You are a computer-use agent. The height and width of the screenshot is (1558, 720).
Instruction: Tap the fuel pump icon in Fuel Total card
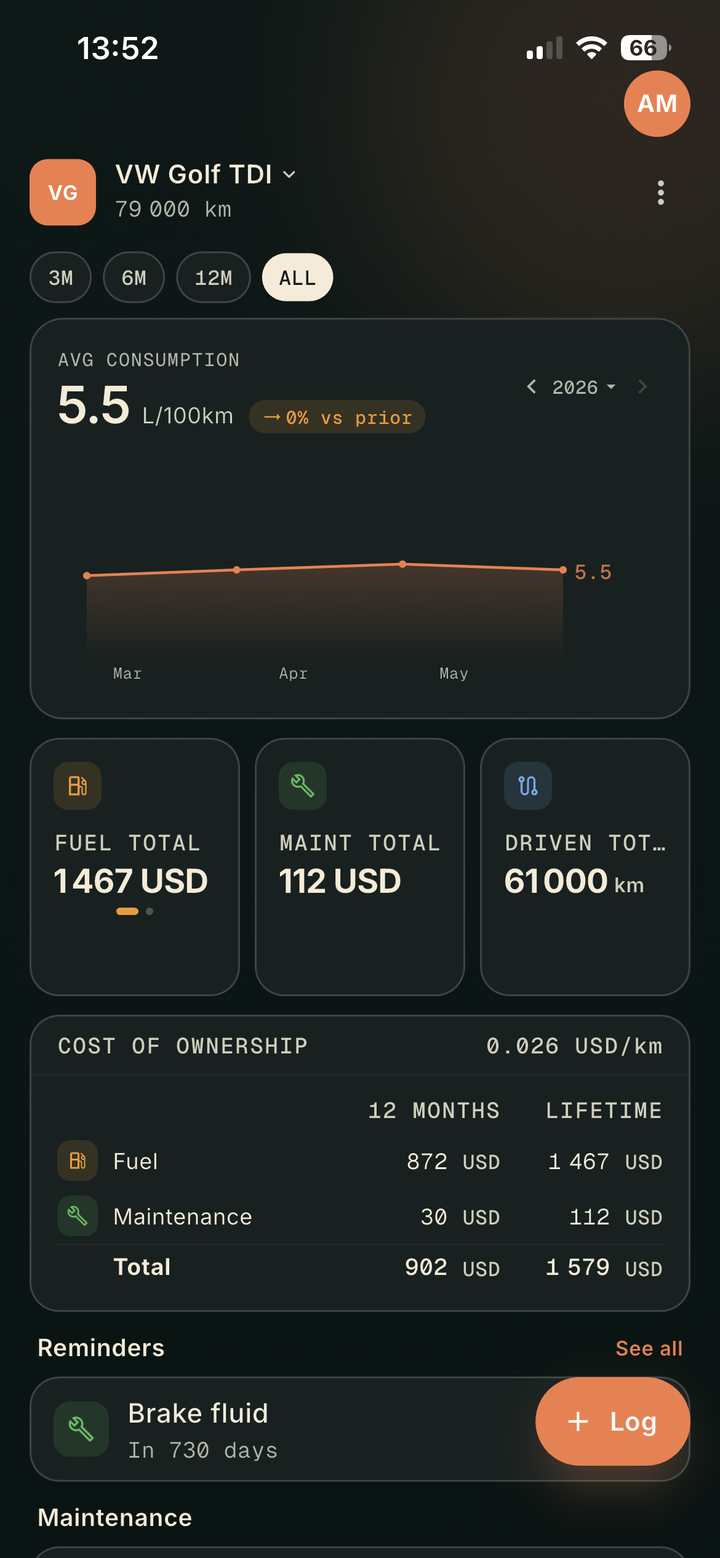coord(77,786)
